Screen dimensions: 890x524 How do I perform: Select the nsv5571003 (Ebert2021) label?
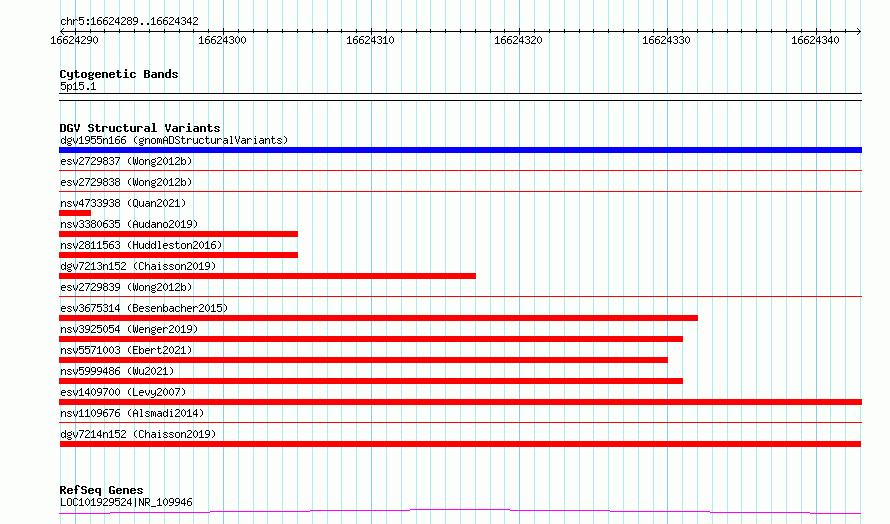[126, 350]
